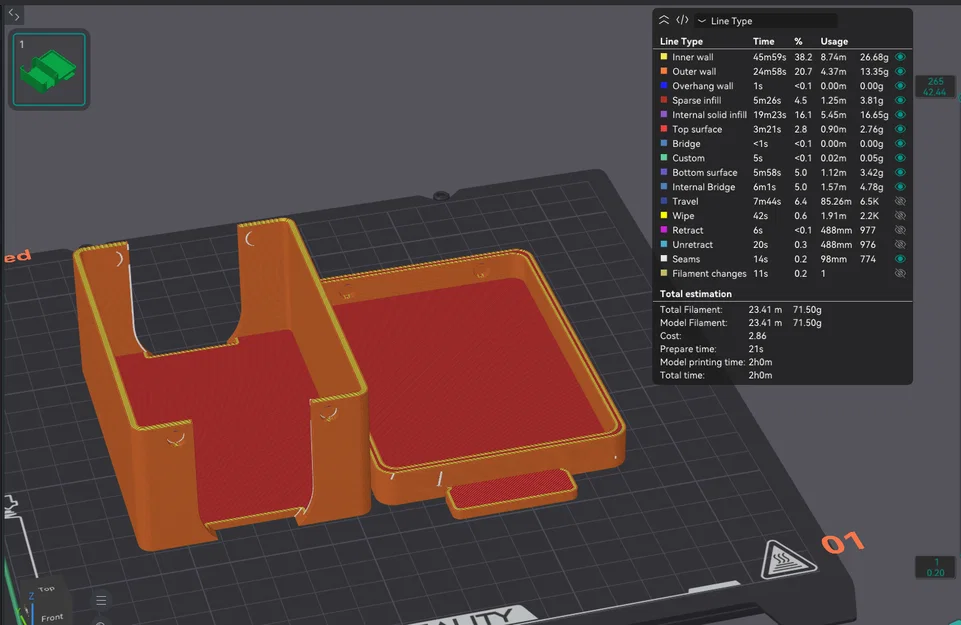Click the purple Internal solid infill swatch
This screenshot has width=961, height=625.
click(x=664, y=114)
